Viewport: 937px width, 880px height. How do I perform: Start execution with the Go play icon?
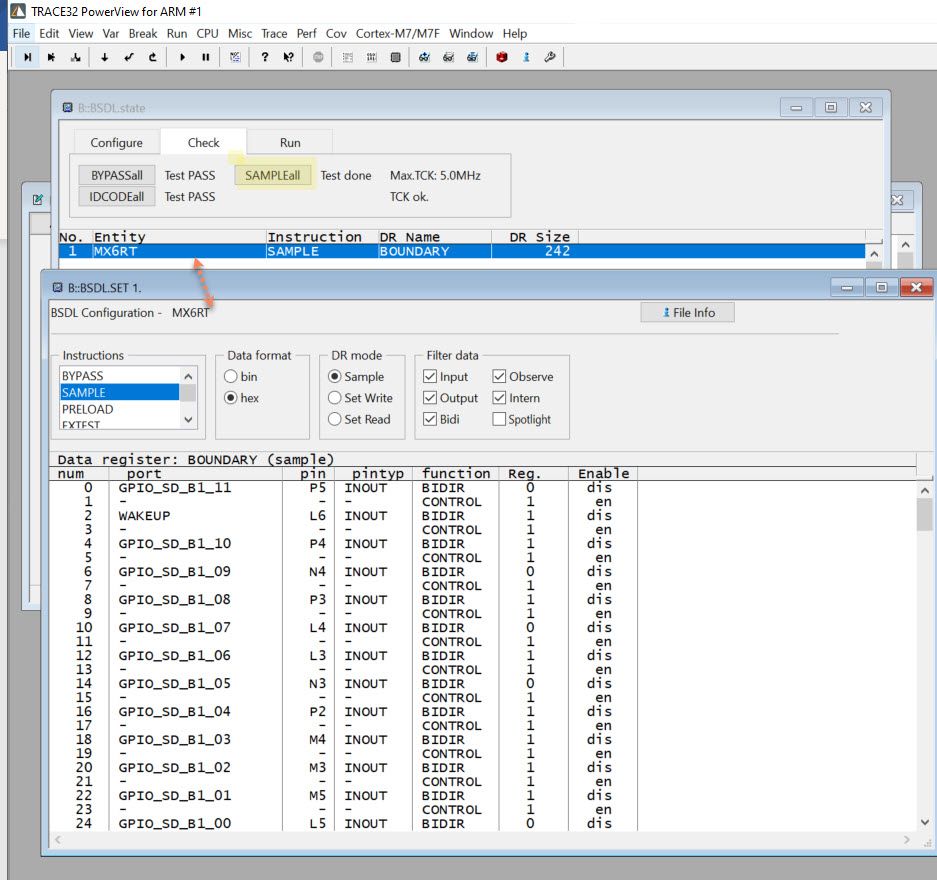click(182, 57)
